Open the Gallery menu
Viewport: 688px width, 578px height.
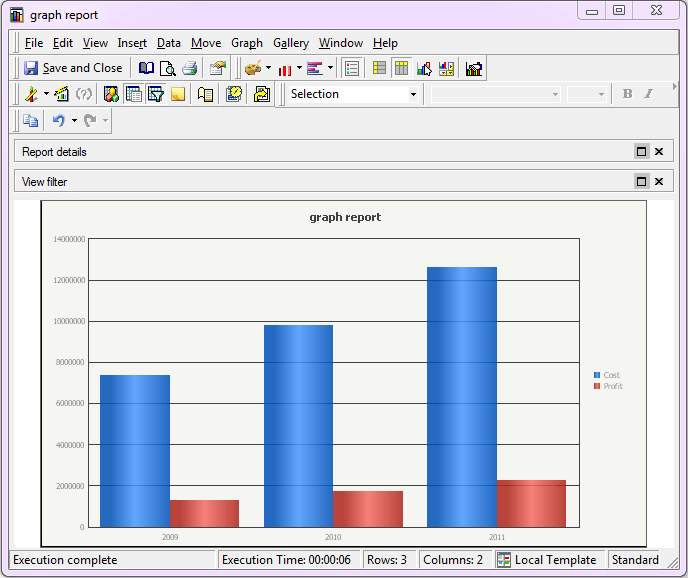click(291, 43)
